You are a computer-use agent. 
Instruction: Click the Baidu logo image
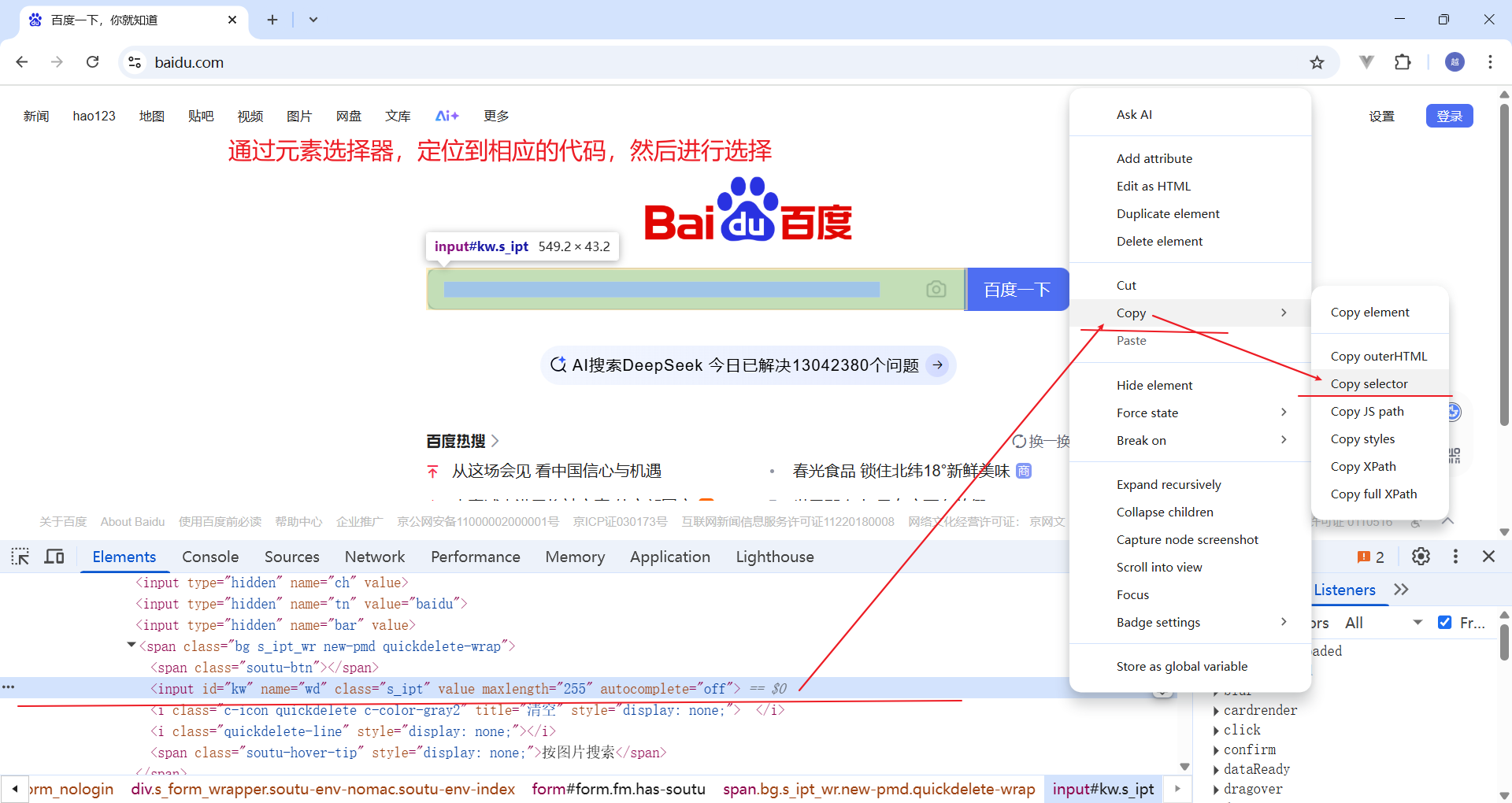point(748,209)
